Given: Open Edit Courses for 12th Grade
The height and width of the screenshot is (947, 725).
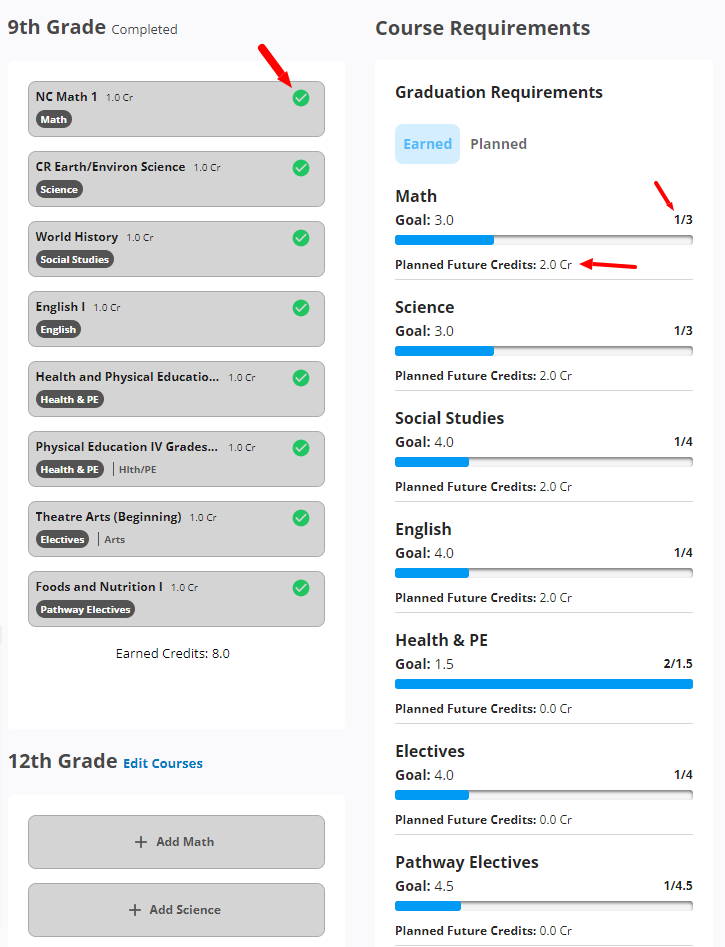Looking at the screenshot, I should [x=163, y=763].
